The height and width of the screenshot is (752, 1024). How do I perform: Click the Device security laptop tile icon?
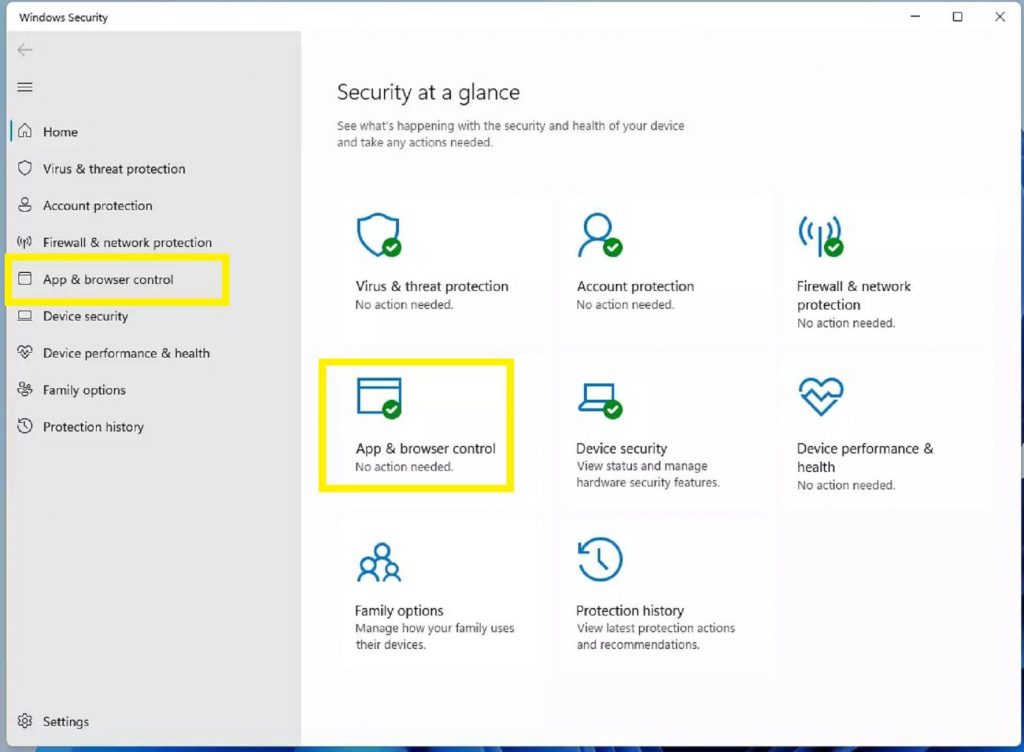coord(599,398)
